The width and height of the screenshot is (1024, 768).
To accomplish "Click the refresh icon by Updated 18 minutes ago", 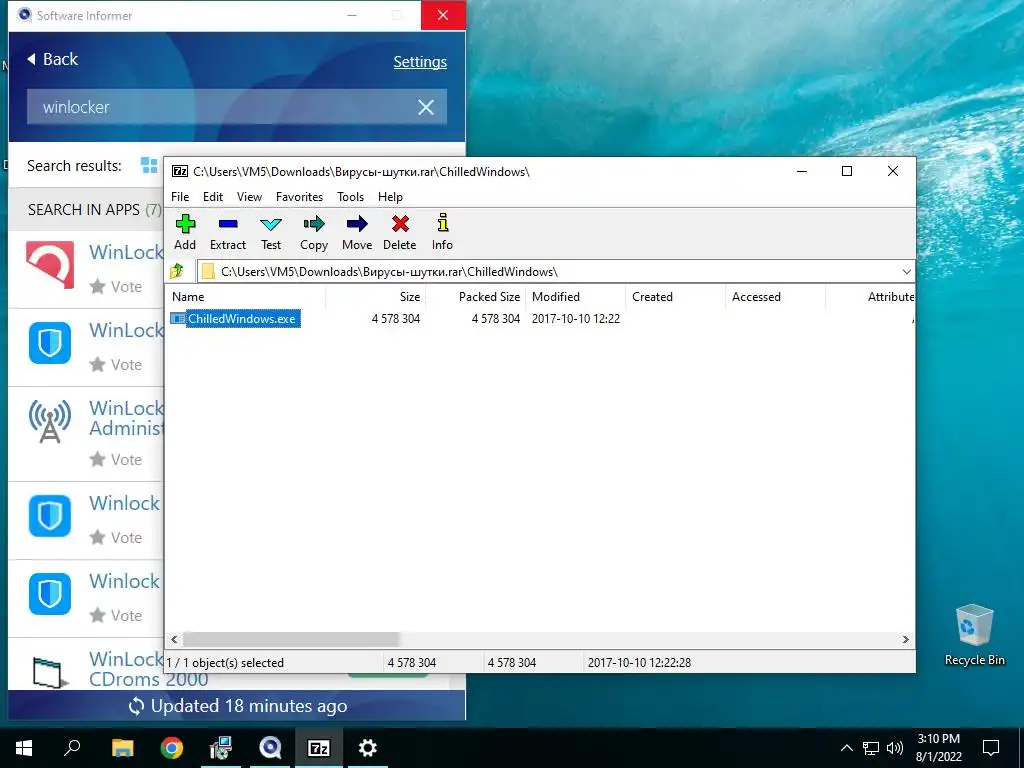I will pyautogui.click(x=136, y=706).
